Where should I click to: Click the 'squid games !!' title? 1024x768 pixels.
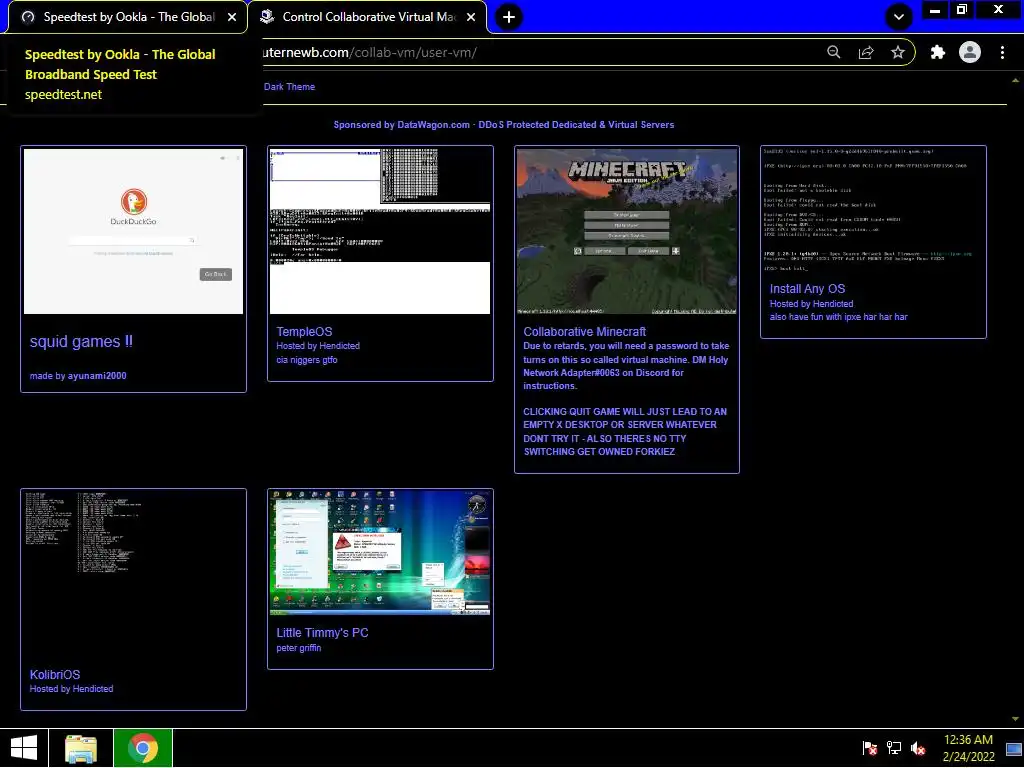point(81,342)
